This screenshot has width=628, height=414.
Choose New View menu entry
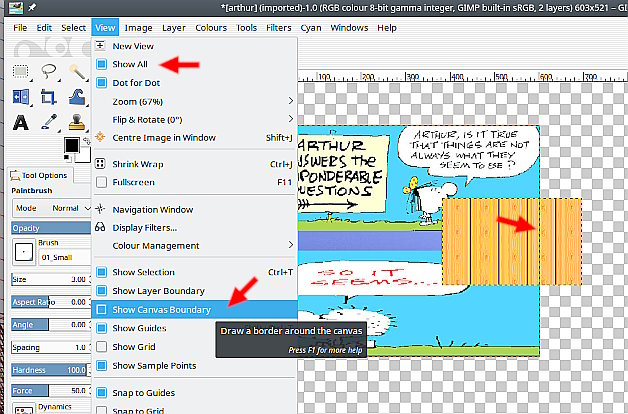[195, 46]
